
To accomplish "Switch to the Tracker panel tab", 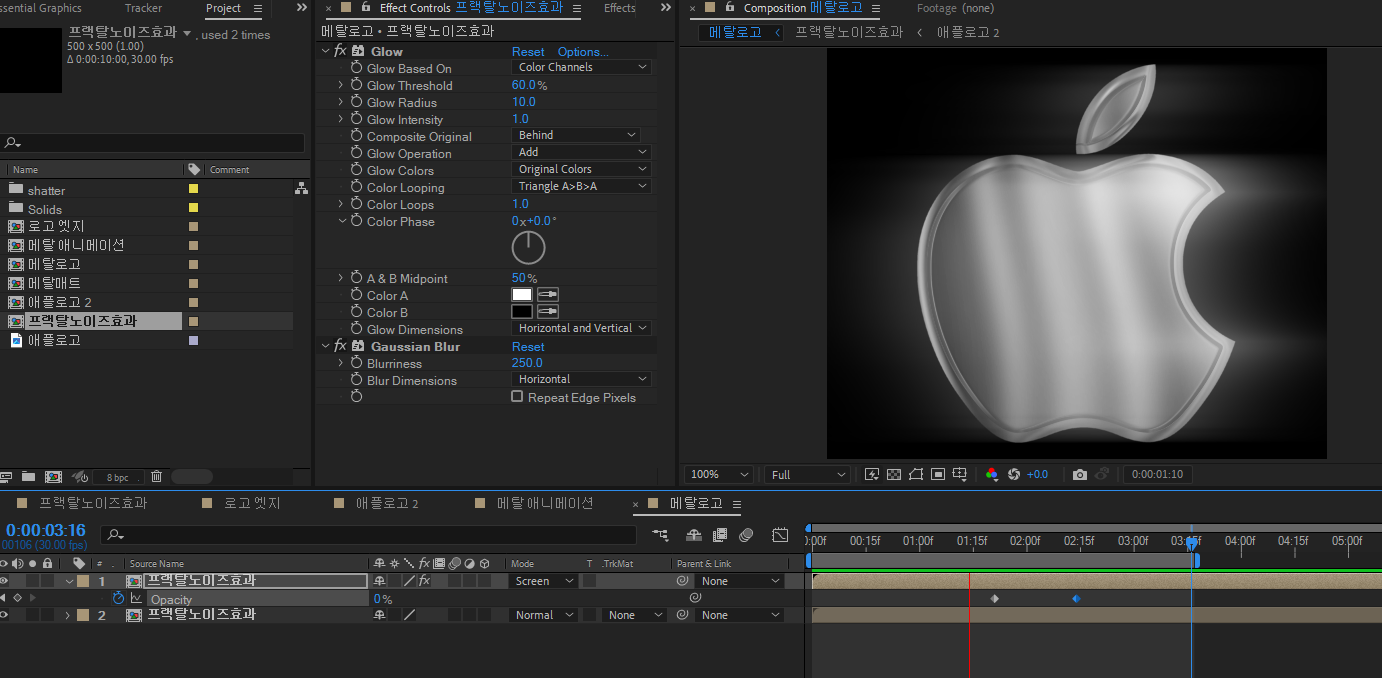I will pyautogui.click(x=143, y=8).
